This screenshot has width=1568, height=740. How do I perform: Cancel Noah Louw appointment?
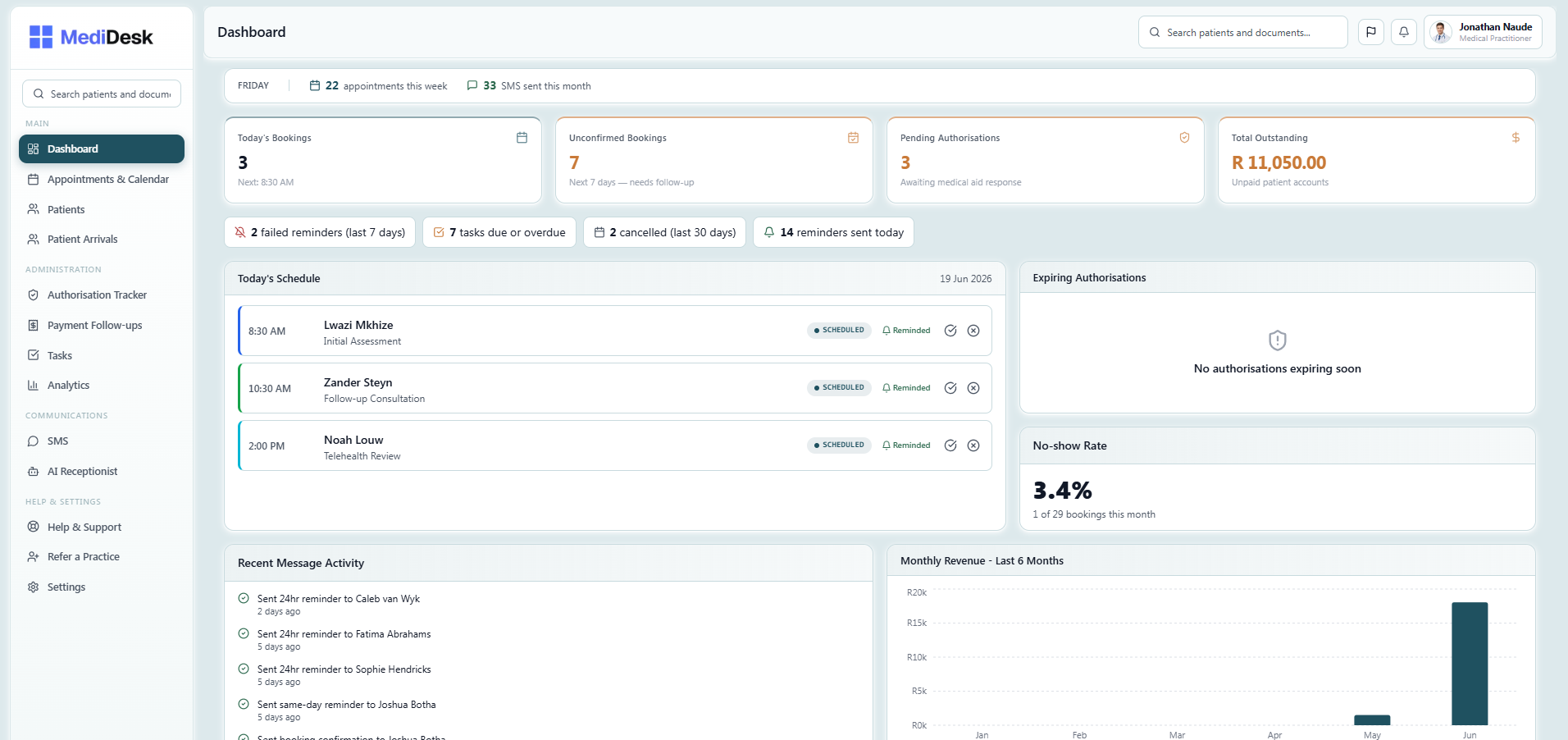click(x=973, y=445)
